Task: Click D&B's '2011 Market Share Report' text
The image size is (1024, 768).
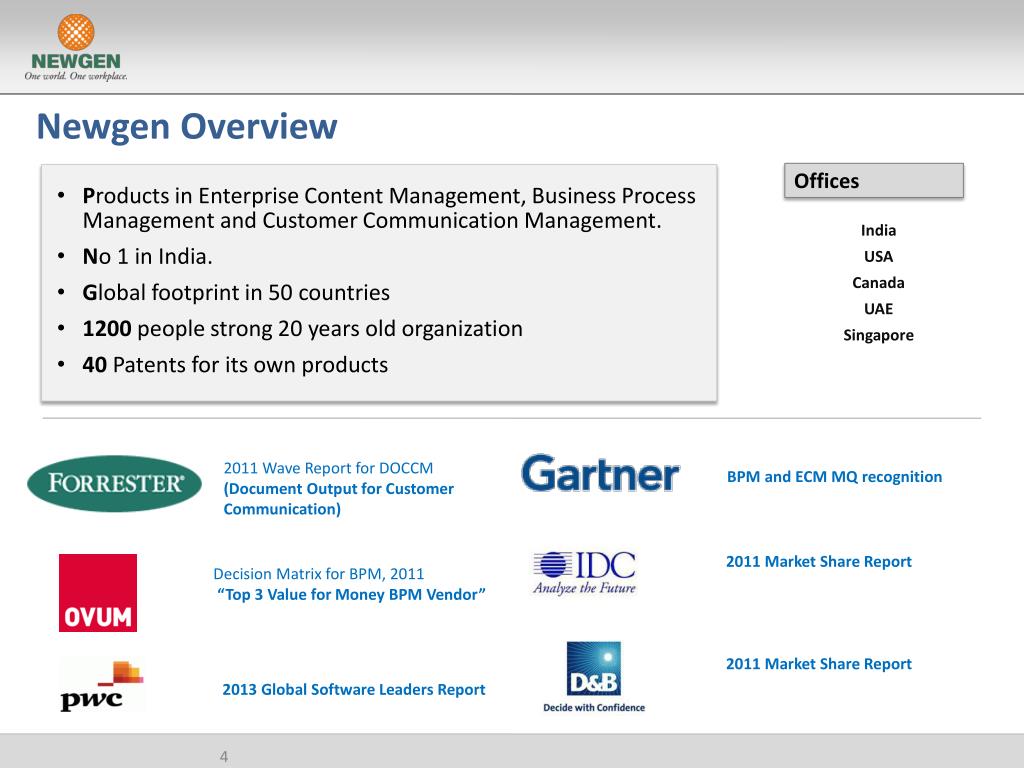Action: [x=818, y=664]
